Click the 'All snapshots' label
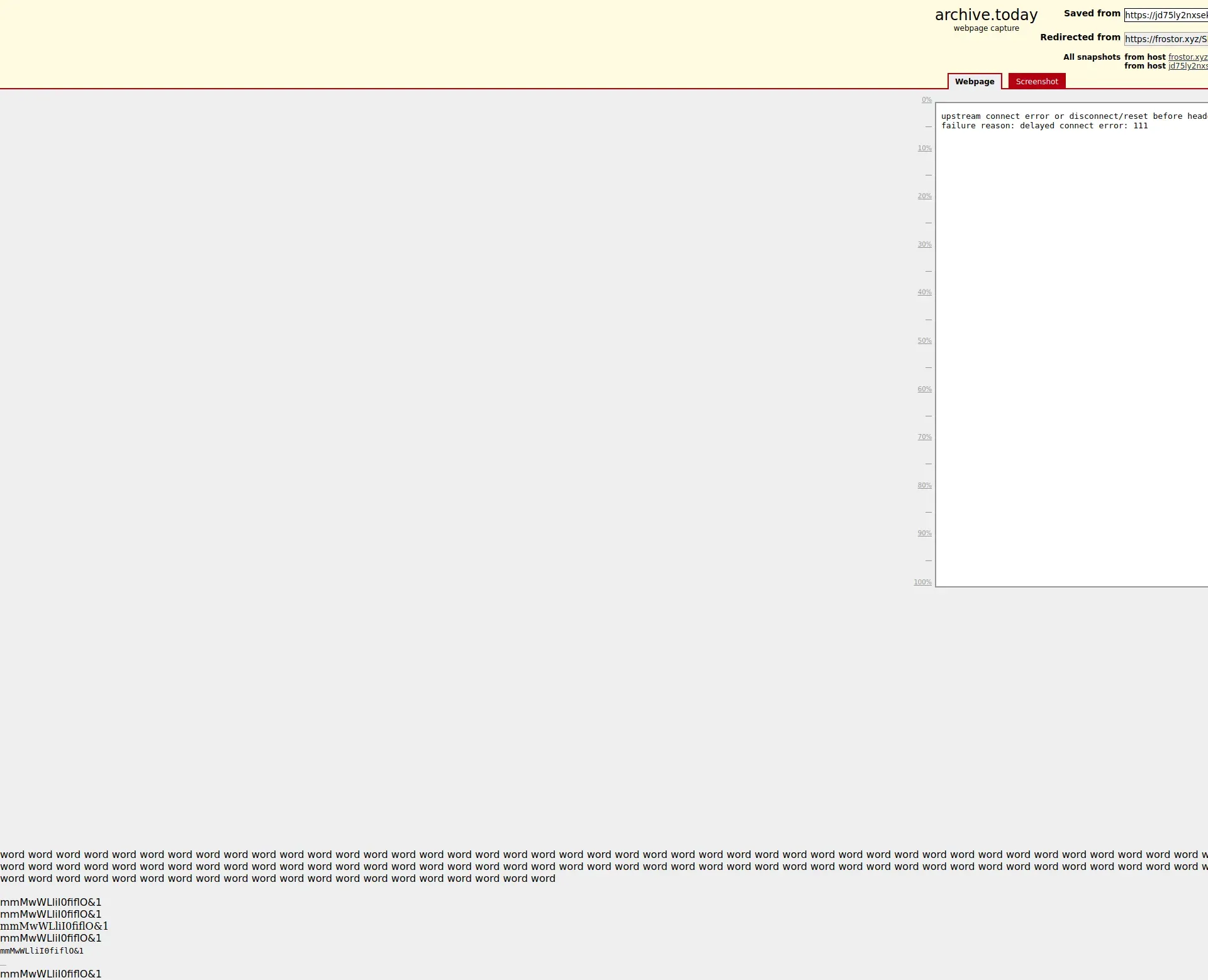This screenshot has width=1208, height=980. click(x=1092, y=57)
